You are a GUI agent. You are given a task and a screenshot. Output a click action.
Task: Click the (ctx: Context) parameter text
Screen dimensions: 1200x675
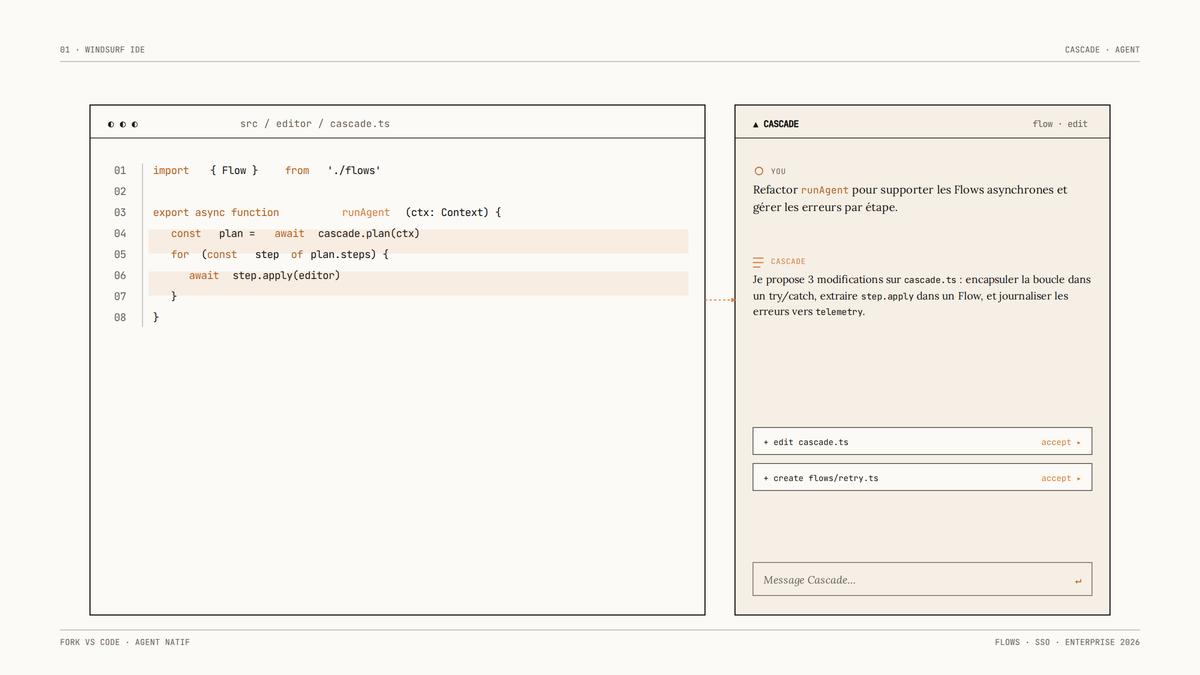(x=447, y=213)
